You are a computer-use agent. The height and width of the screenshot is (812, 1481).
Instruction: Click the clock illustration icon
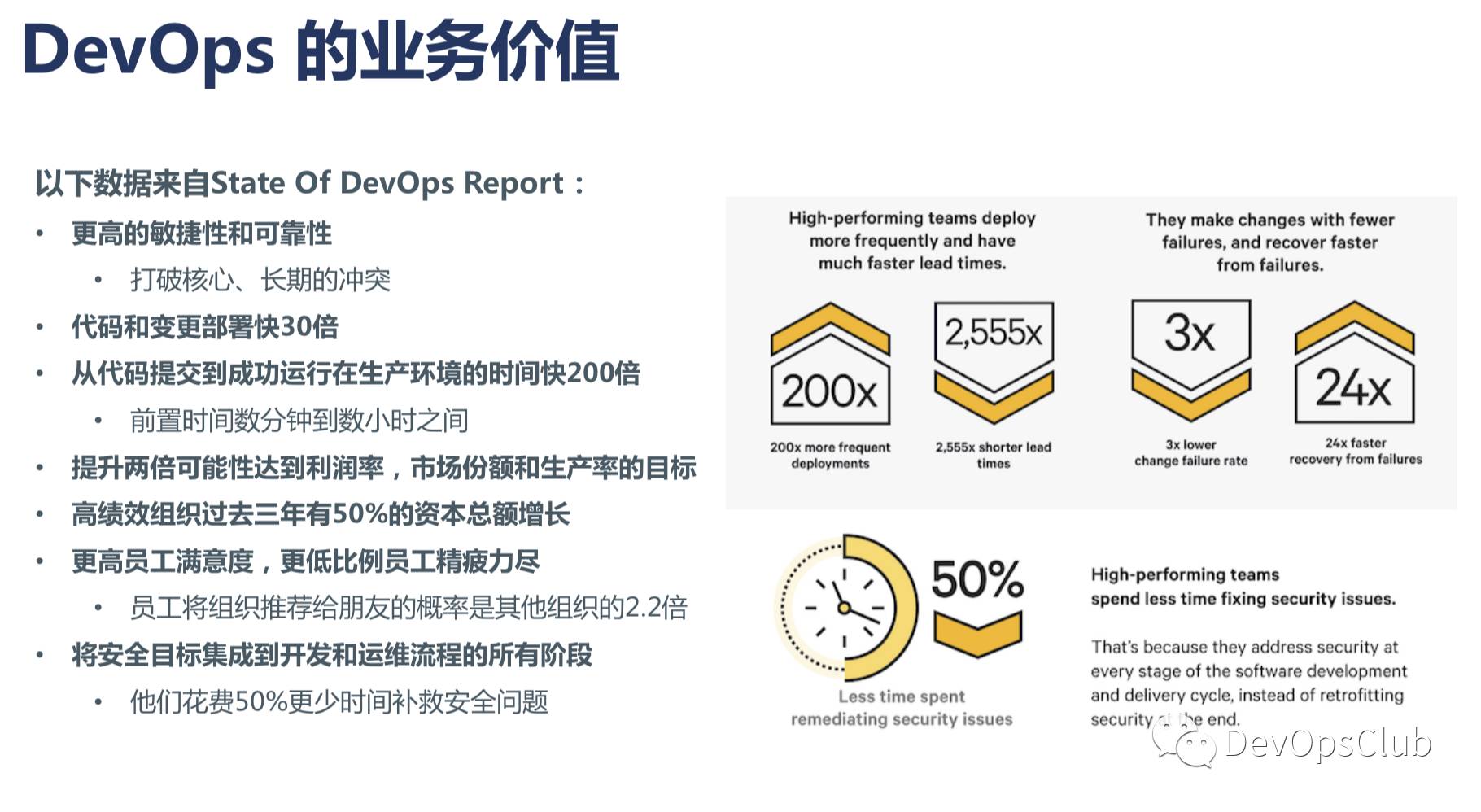click(x=845, y=608)
